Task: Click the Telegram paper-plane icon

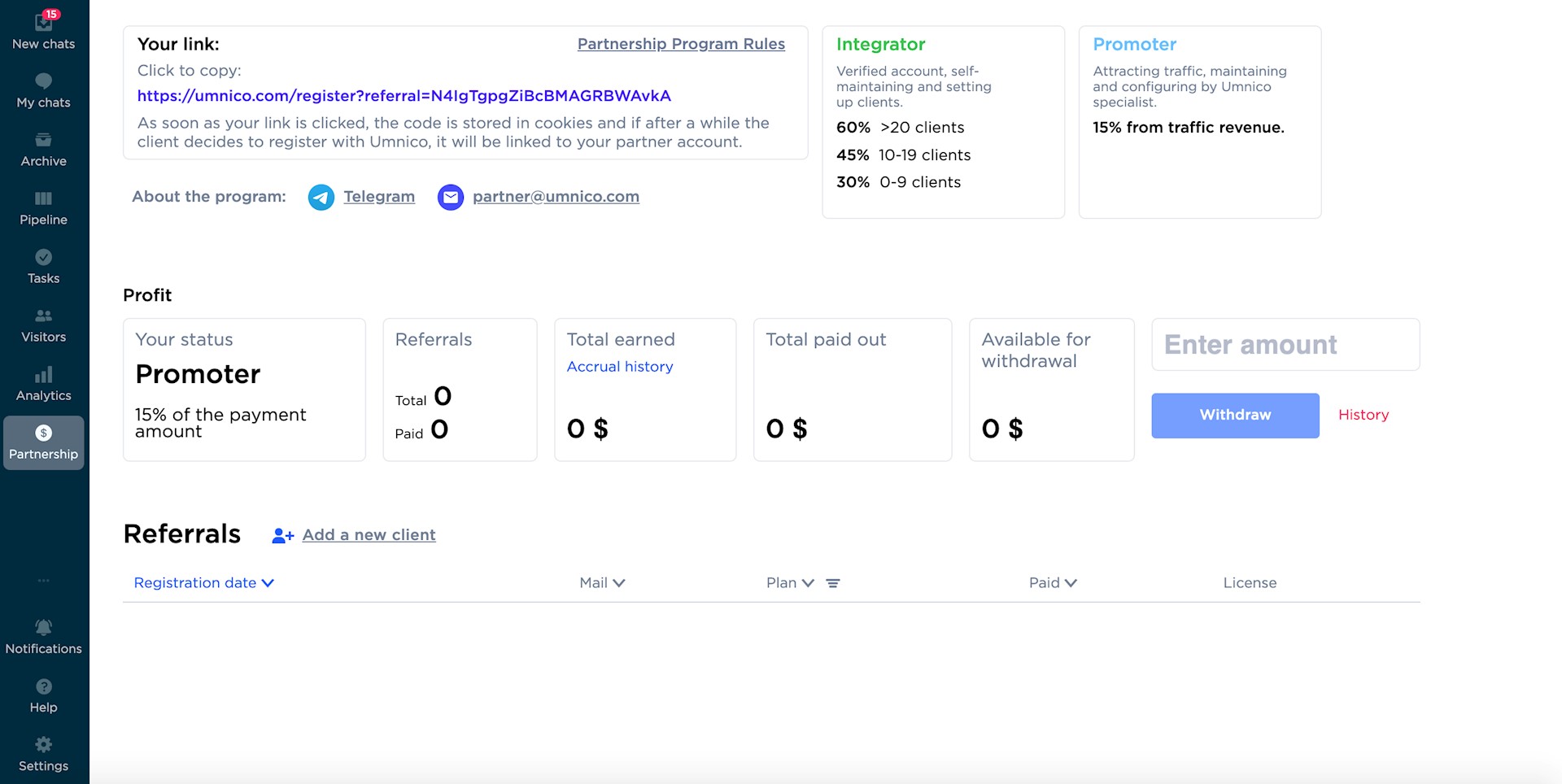Action: (321, 197)
